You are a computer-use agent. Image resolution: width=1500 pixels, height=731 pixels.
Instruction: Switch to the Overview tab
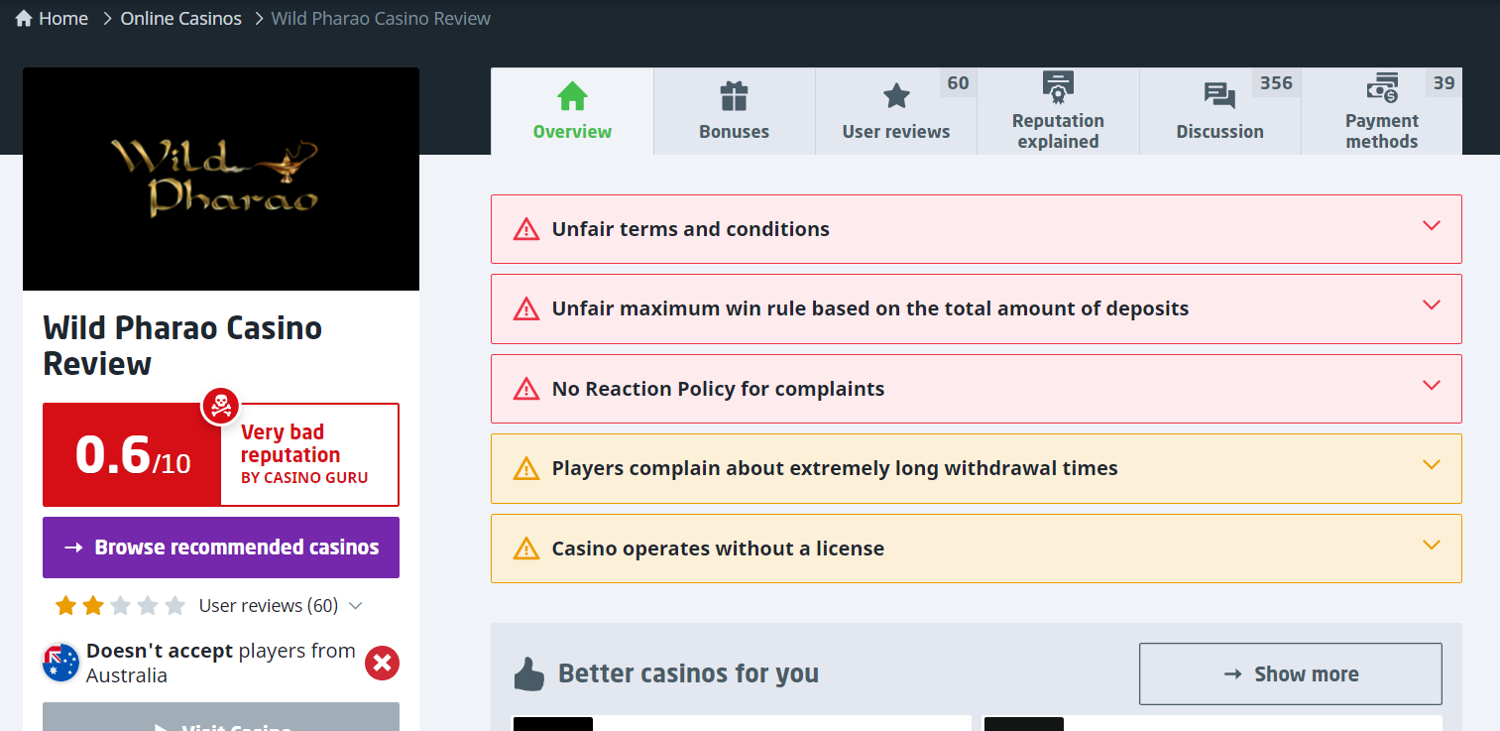pyautogui.click(x=572, y=111)
